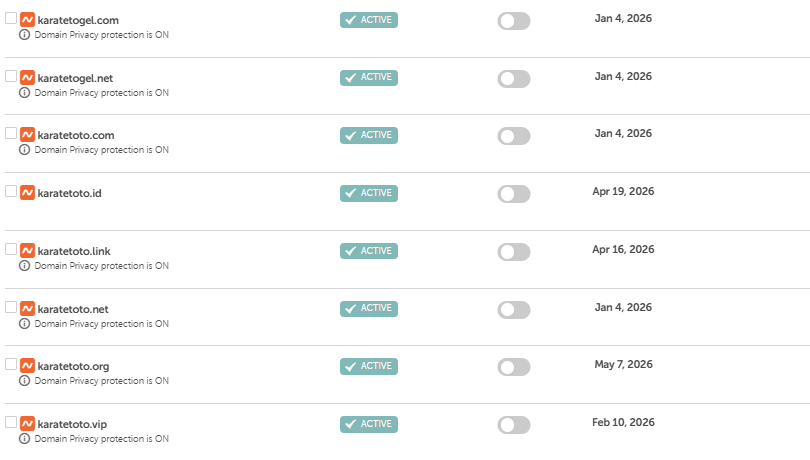Select the karatetoto.id checkbox
This screenshot has width=810, height=460.
coord(11,191)
